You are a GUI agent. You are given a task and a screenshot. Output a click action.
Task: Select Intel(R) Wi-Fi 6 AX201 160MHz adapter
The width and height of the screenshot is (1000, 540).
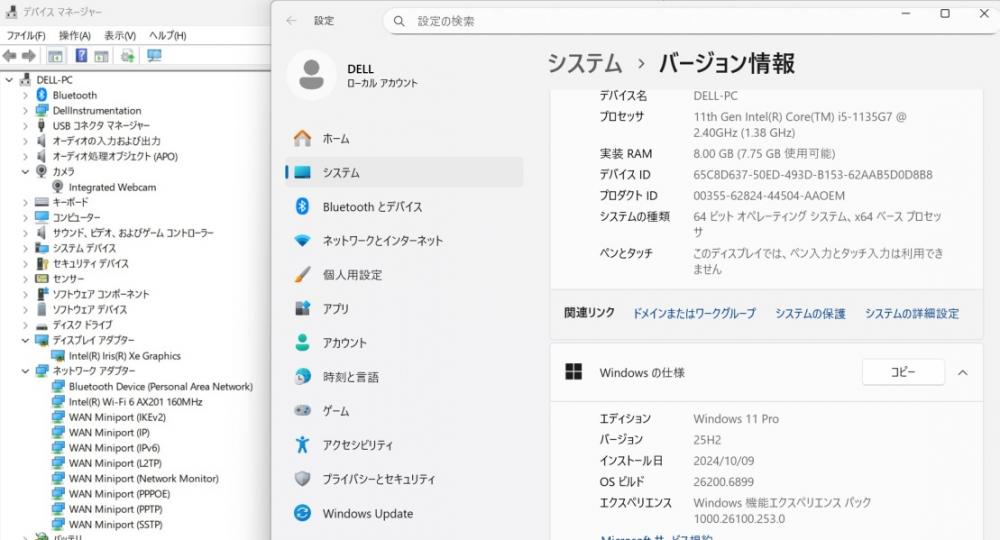coord(135,402)
